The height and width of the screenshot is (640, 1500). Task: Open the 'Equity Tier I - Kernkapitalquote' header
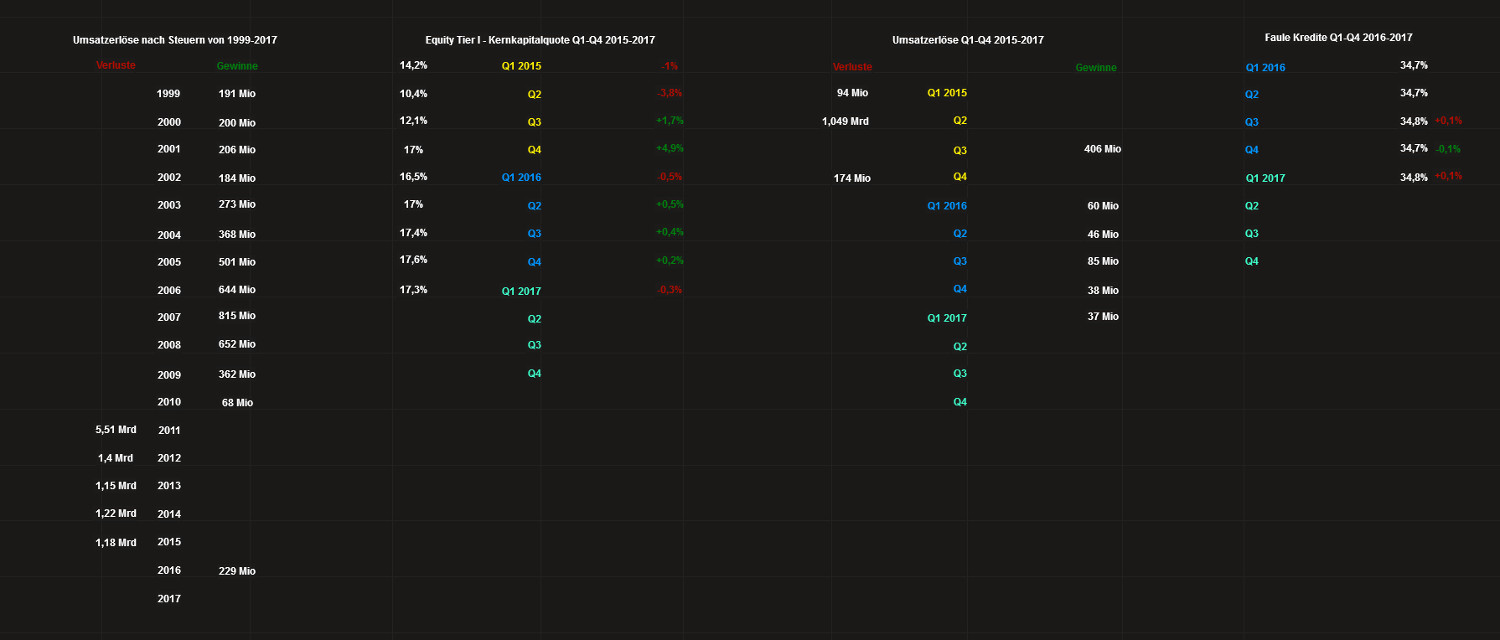coord(541,39)
